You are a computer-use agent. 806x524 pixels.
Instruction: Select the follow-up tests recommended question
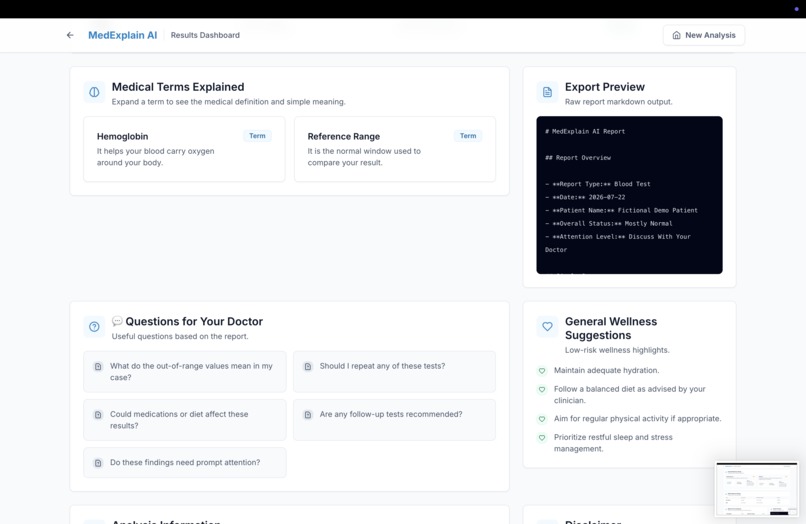pos(394,420)
